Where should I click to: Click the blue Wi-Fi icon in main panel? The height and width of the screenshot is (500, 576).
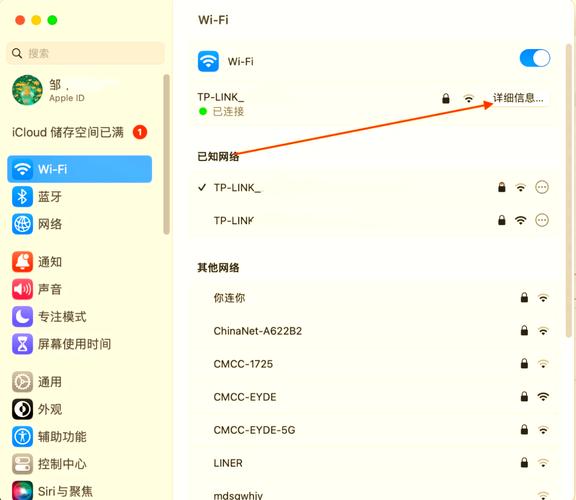coord(208,61)
